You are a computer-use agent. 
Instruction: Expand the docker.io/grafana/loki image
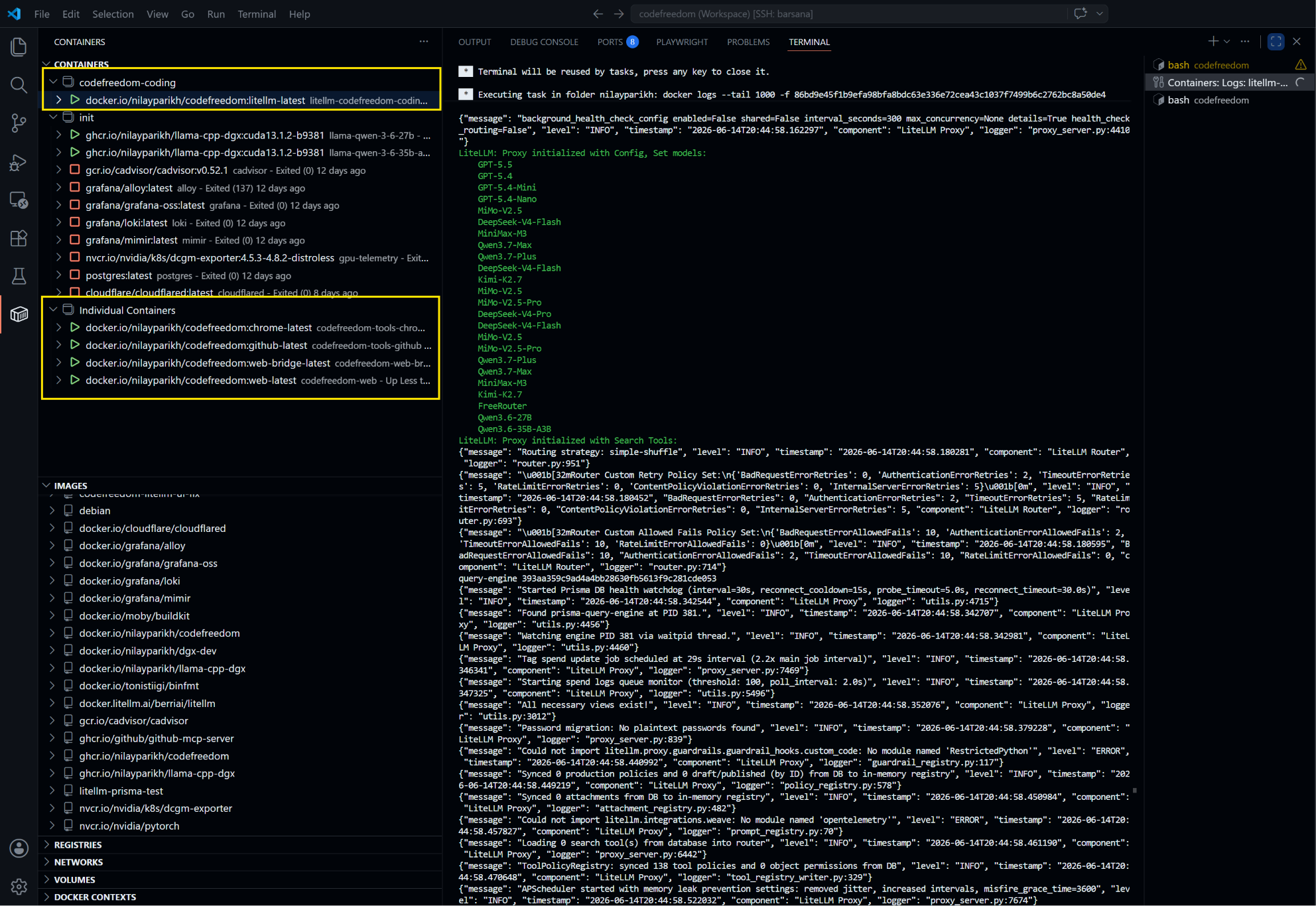pyautogui.click(x=52, y=580)
